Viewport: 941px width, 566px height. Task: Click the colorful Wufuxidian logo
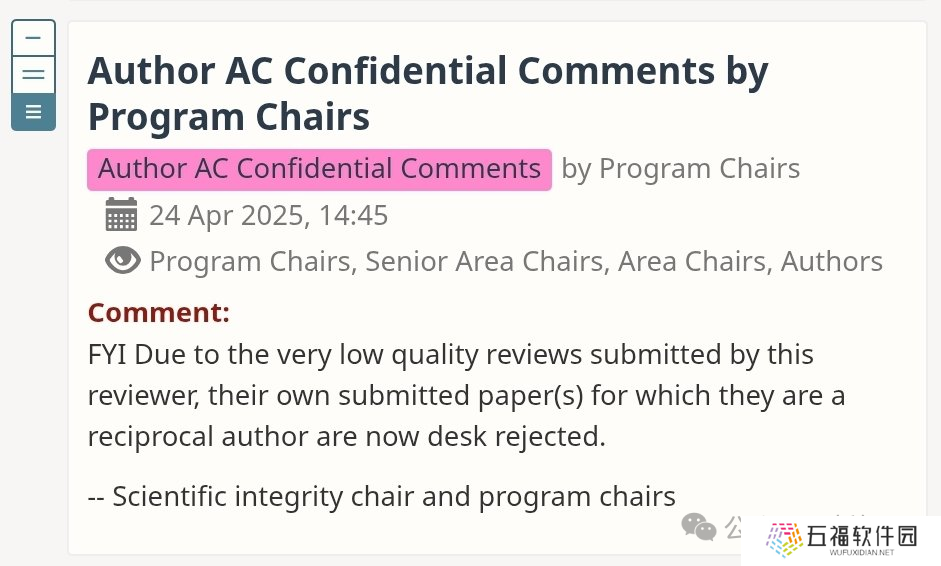(784, 539)
